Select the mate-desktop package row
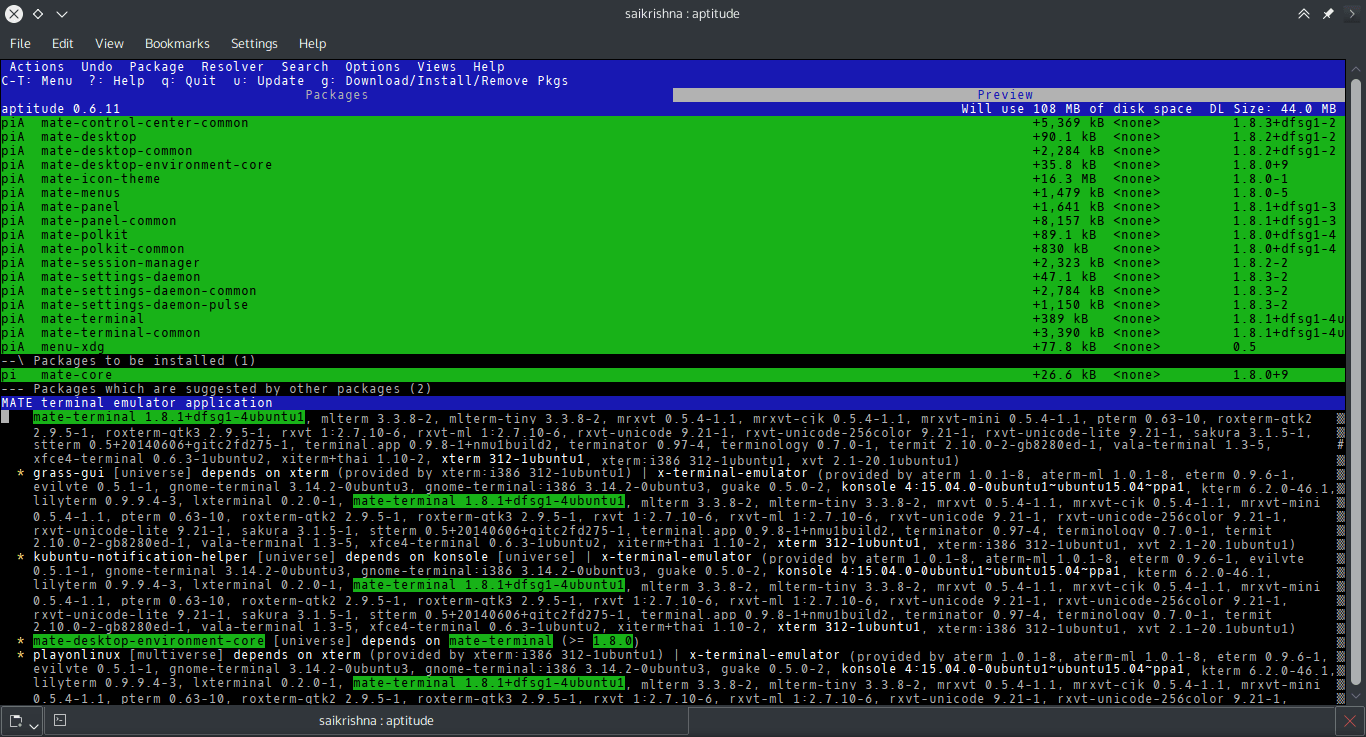Viewport: 1366px width, 737px height. point(673,137)
